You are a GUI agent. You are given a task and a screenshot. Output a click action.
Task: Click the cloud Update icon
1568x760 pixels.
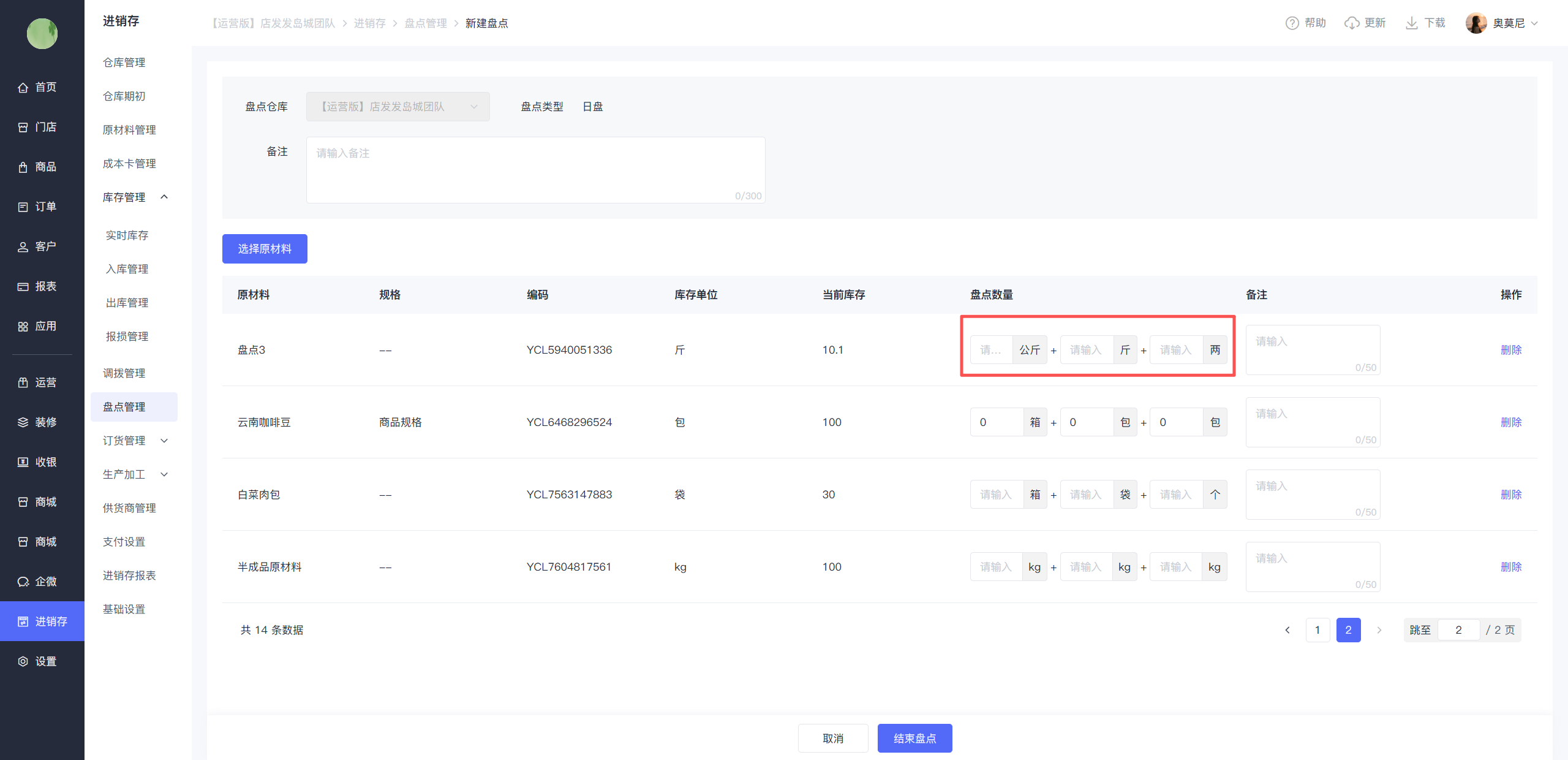pyautogui.click(x=1352, y=23)
